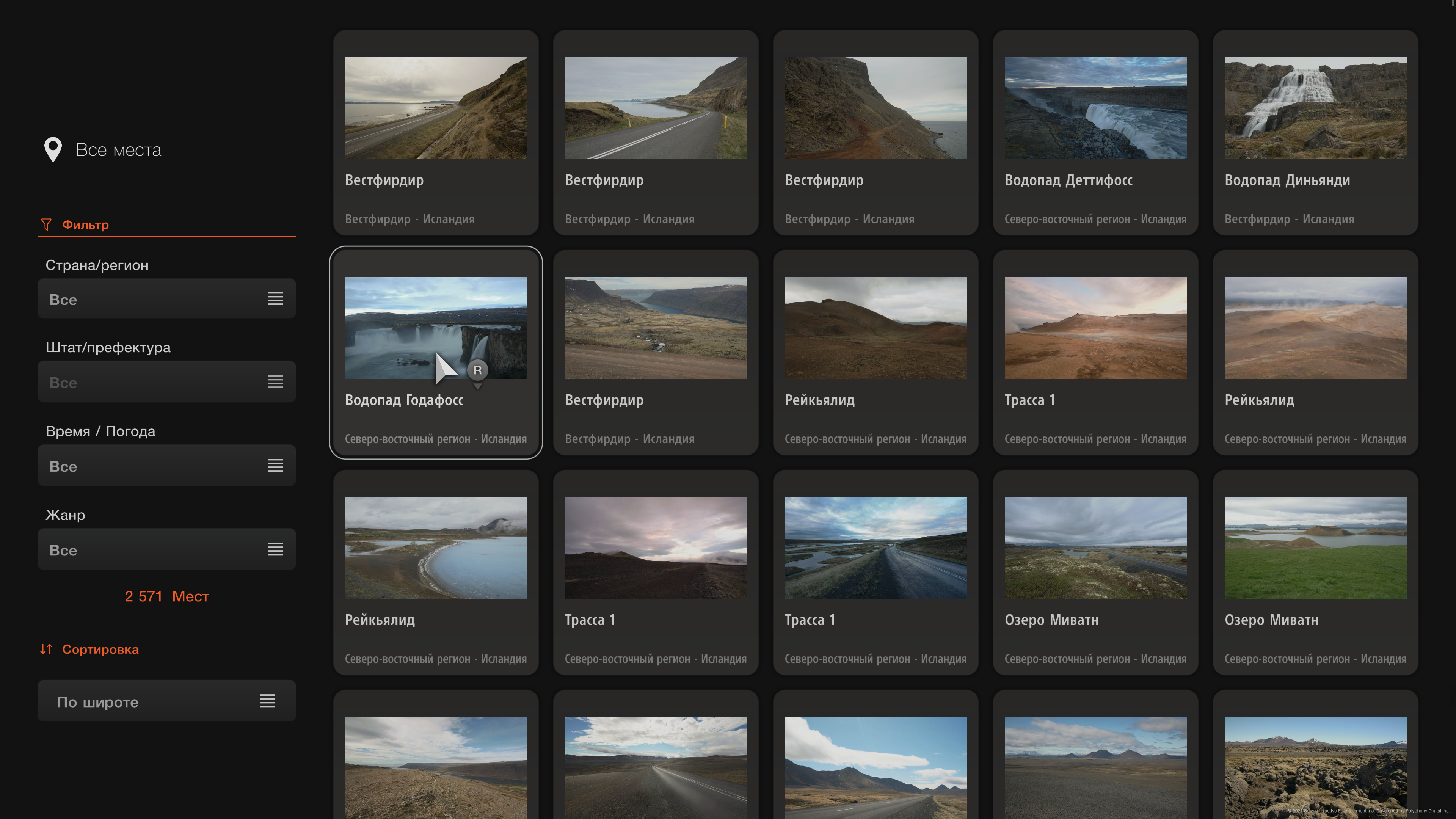The width and height of the screenshot is (1456, 819).
Task: Click the sort arrows icon beside Сортировка
Action: 46,649
